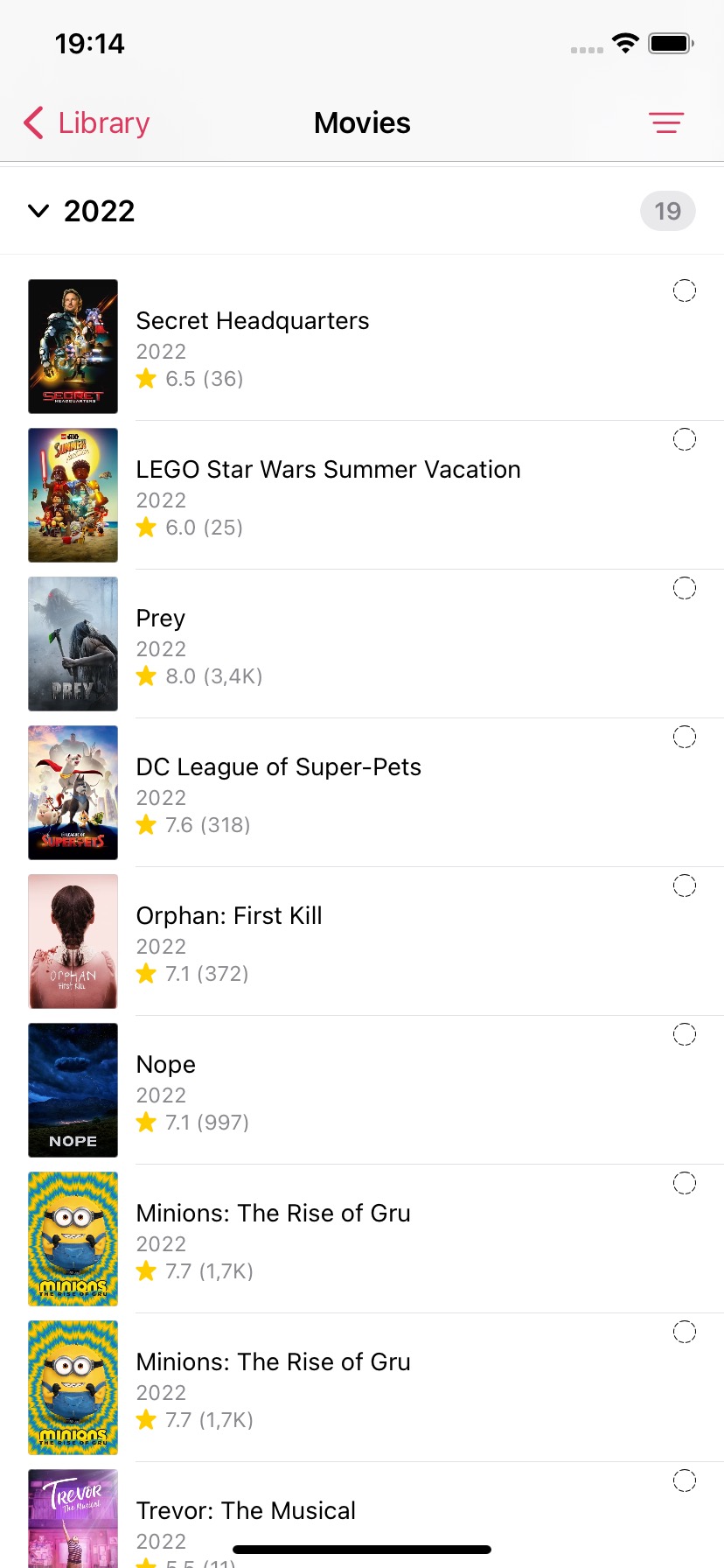724x1568 pixels.
Task: Mark Secret Headquarters as watched
Action: 685,290
